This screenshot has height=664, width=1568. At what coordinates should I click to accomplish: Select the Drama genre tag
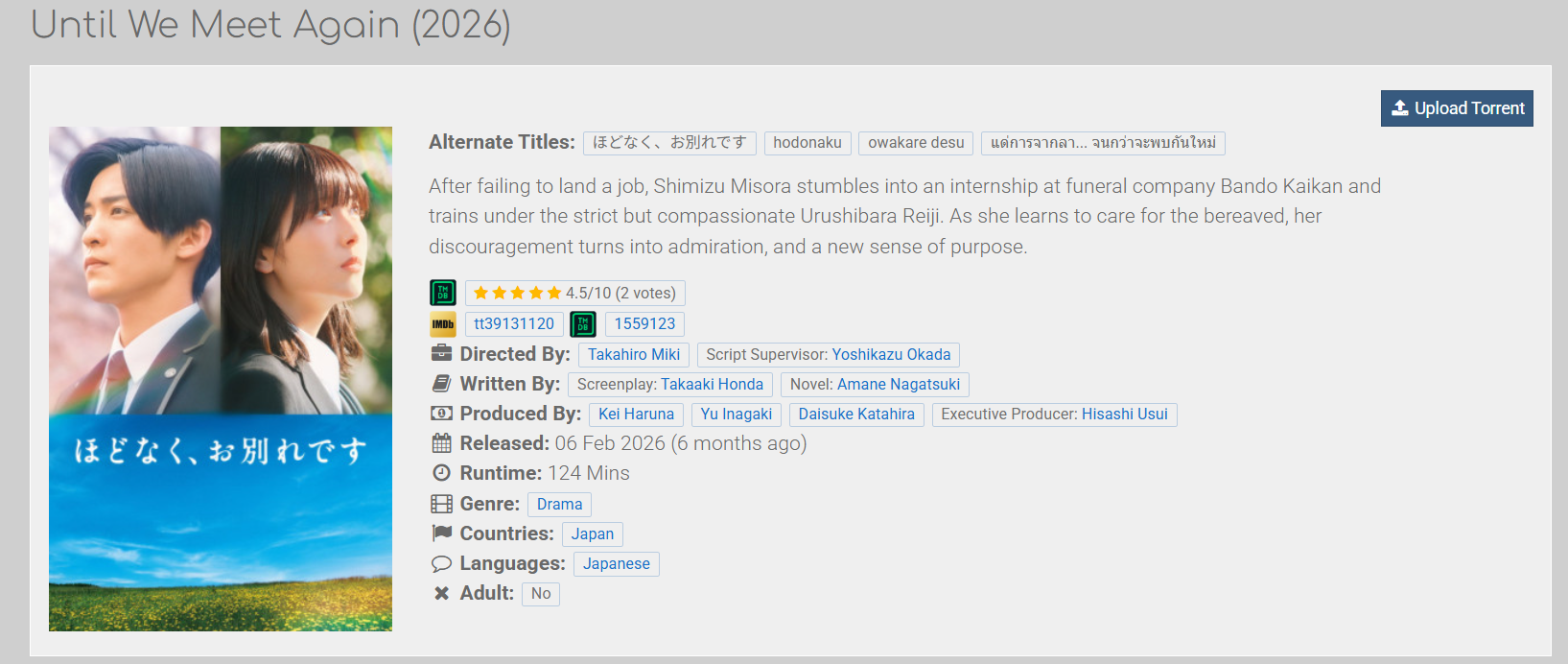[x=559, y=505]
